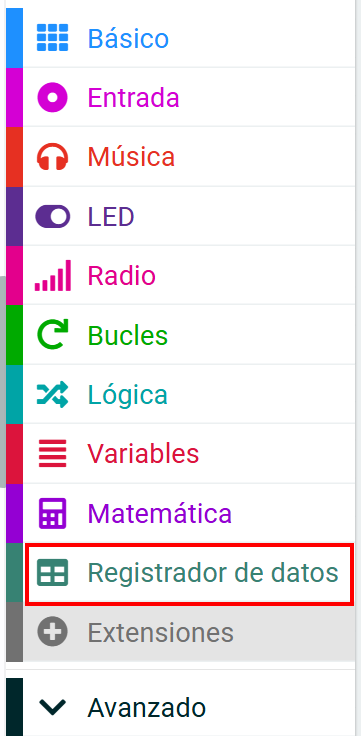
Task: Click the Música headphones icon
Action: 53,156
